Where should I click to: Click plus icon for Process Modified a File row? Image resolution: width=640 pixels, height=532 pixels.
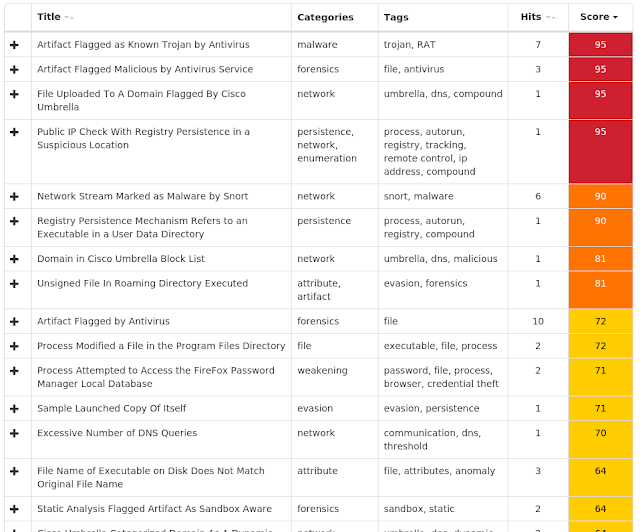click(14, 346)
